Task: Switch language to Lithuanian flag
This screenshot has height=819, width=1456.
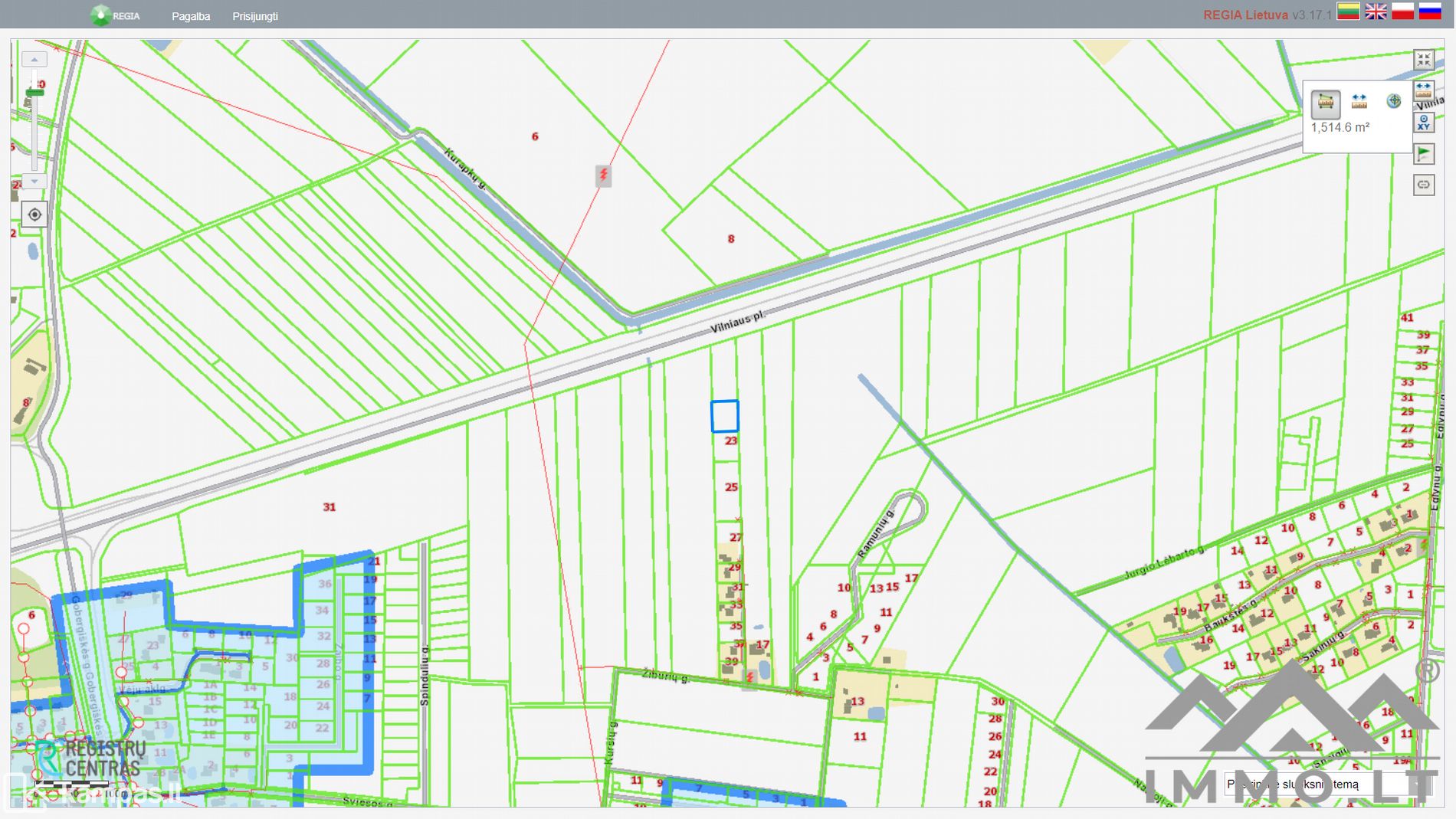Action: 1348,11
